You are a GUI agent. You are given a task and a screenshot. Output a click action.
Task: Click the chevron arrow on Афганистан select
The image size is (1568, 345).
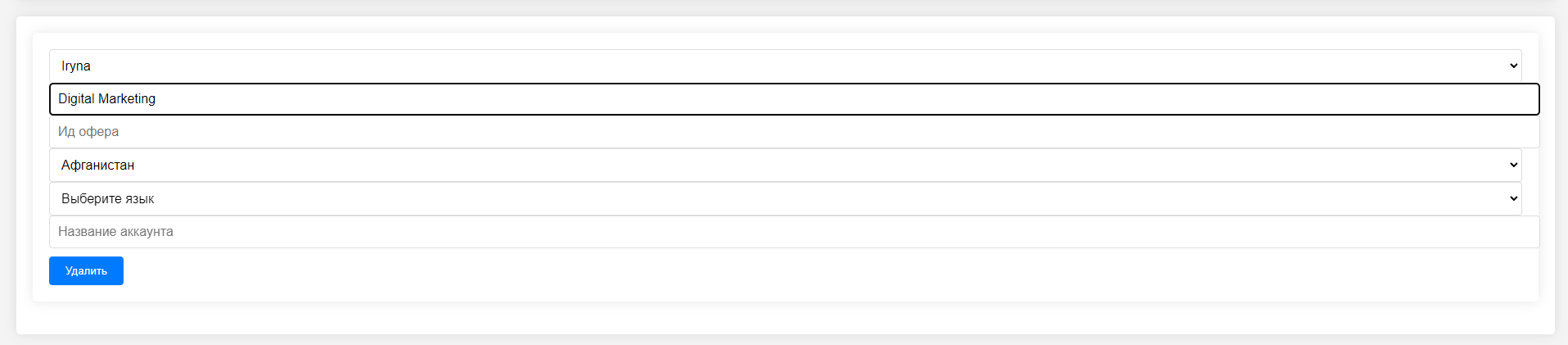pyautogui.click(x=1513, y=165)
